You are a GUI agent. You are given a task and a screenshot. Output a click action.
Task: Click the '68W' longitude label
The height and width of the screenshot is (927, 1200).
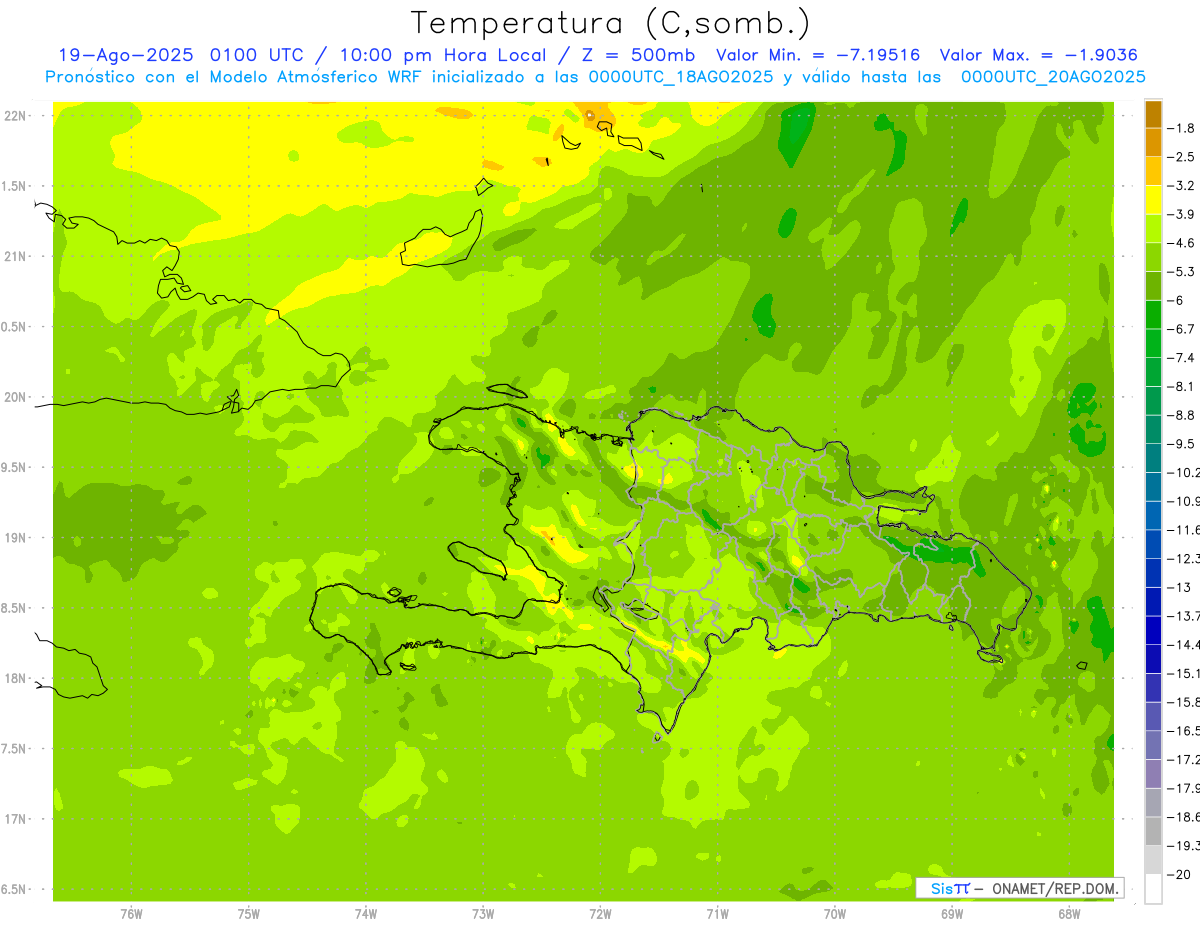click(x=1069, y=914)
